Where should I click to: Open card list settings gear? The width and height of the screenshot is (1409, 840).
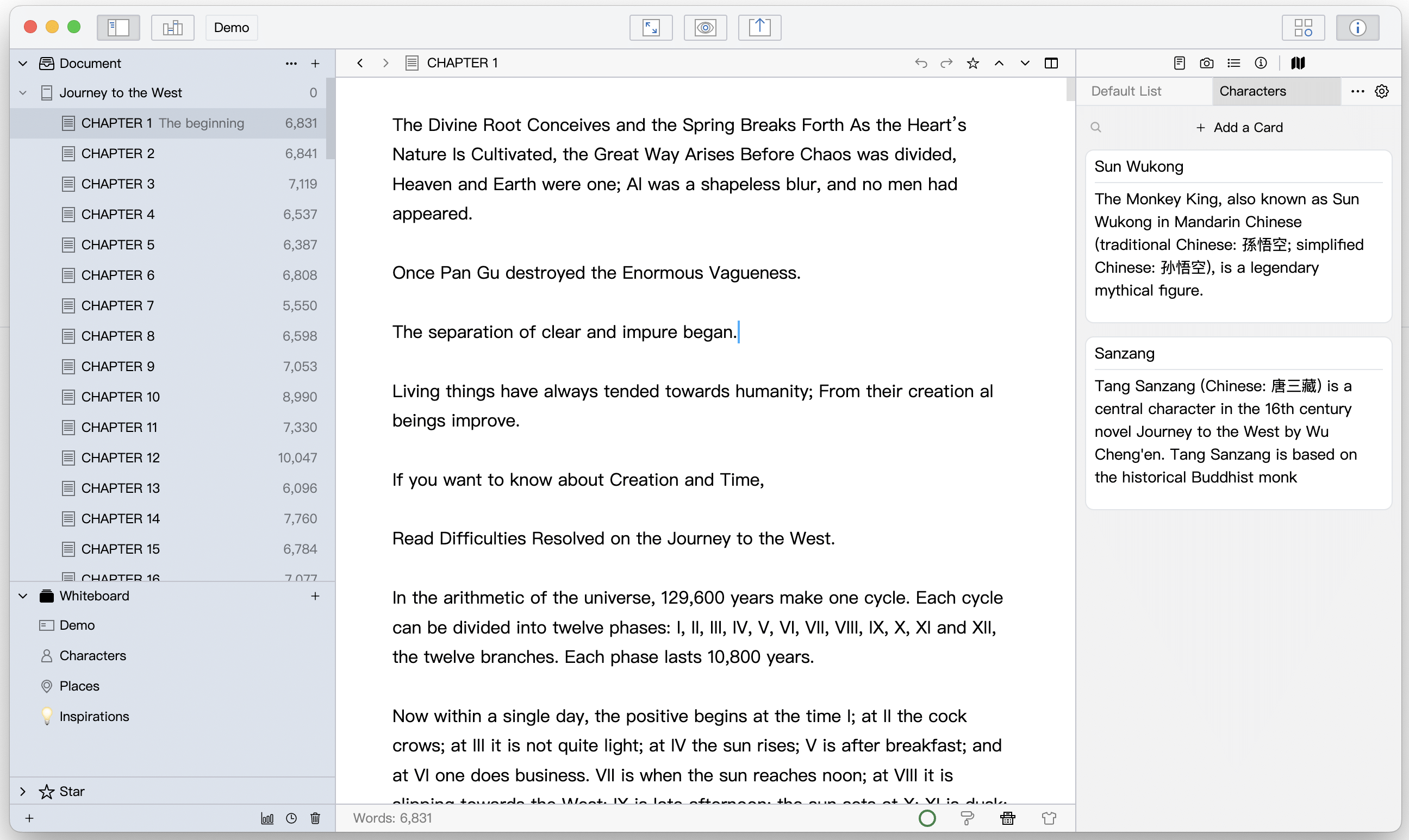point(1382,91)
